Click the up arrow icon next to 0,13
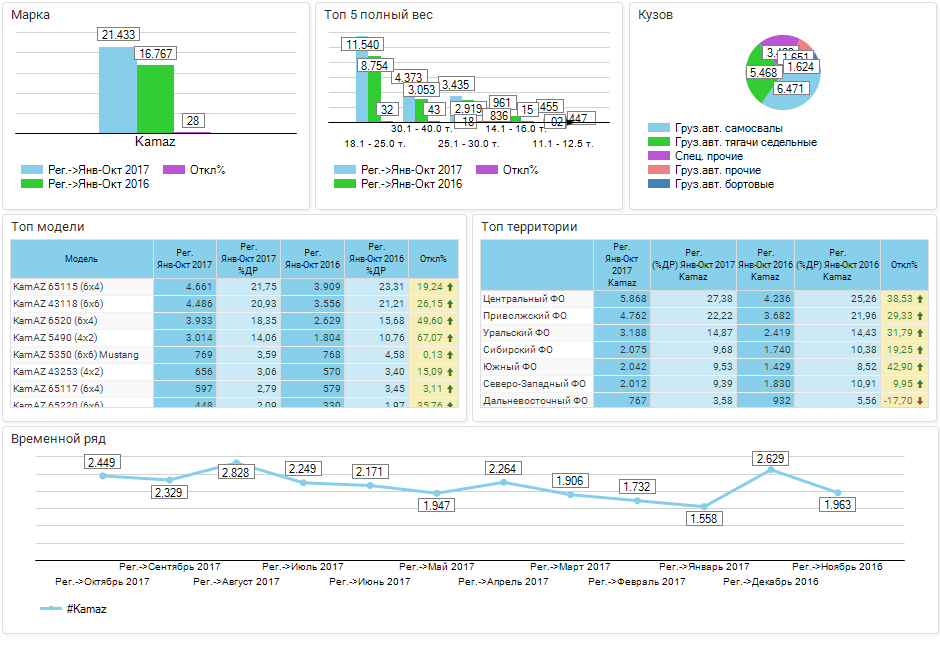The height and width of the screenshot is (664, 940). (450, 355)
